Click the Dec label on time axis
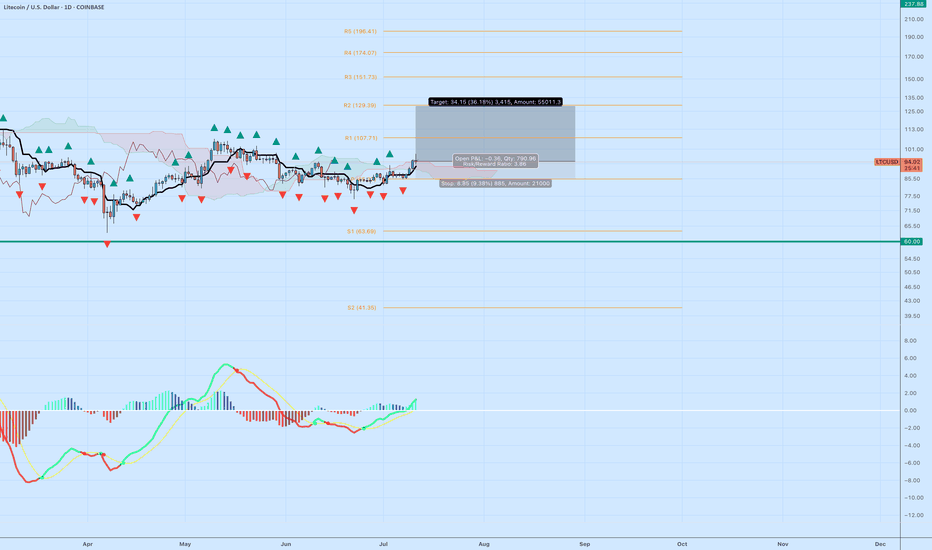This screenshot has width=932, height=550. (880, 544)
